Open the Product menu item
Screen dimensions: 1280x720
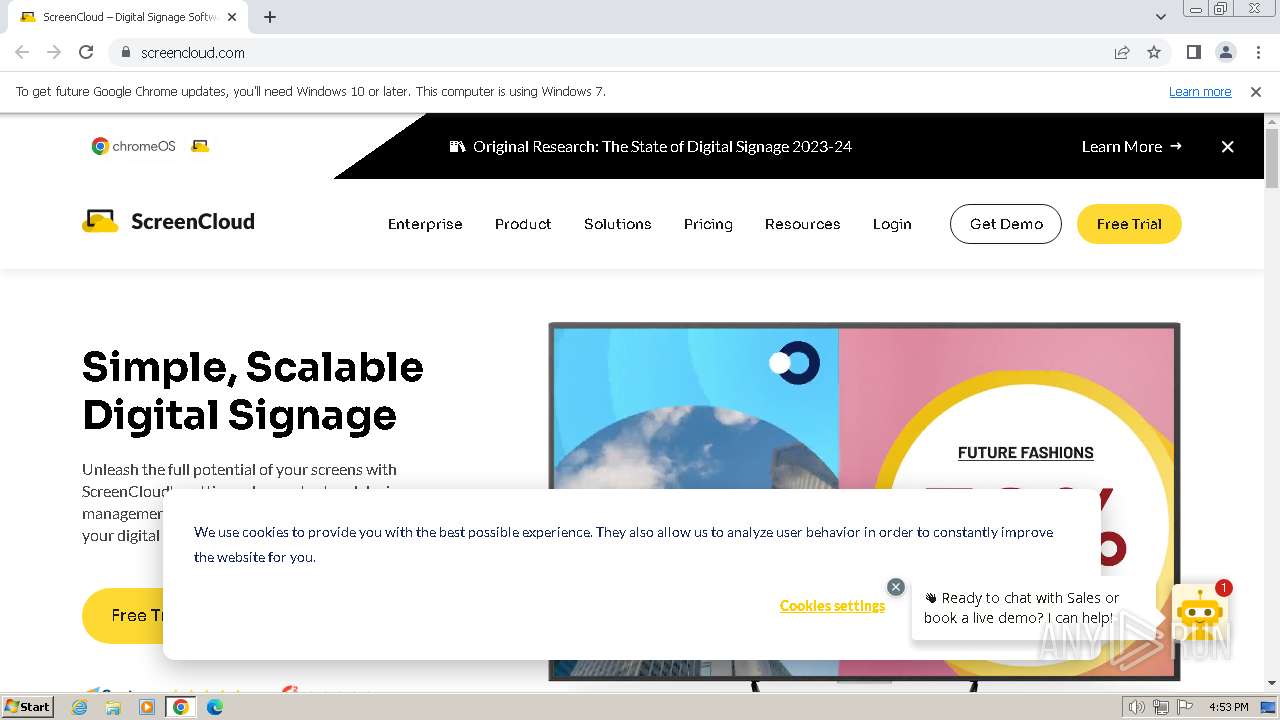[523, 224]
